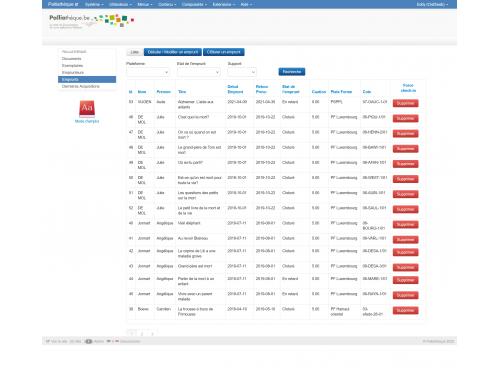The image size is (500, 370).
Task: Switch to the Liste tab button
Action: point(134,52)
